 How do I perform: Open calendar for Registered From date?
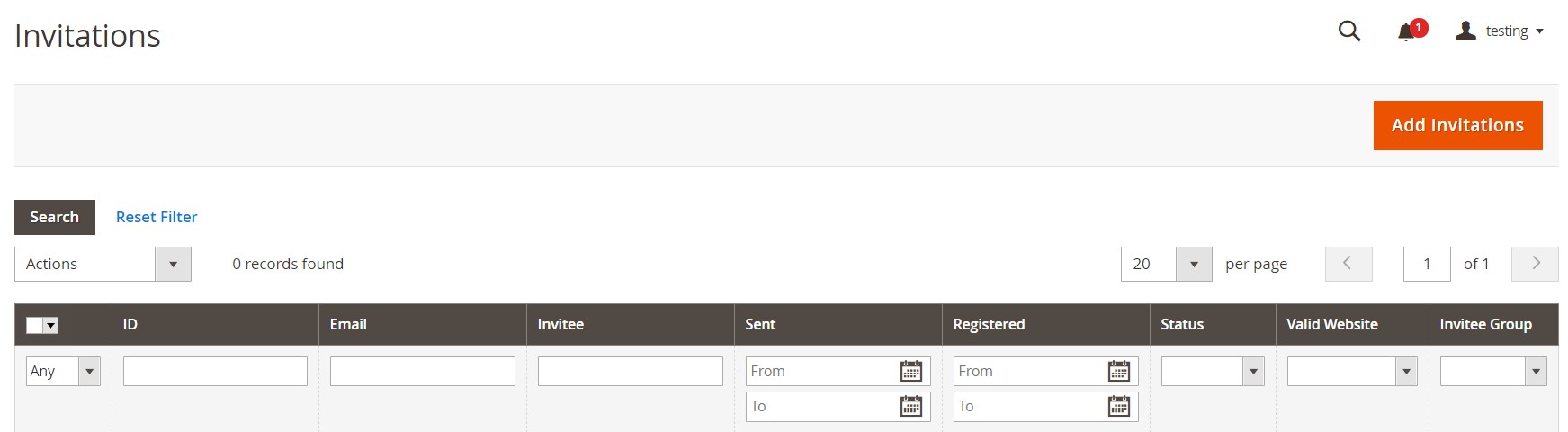click(1118, 371)
